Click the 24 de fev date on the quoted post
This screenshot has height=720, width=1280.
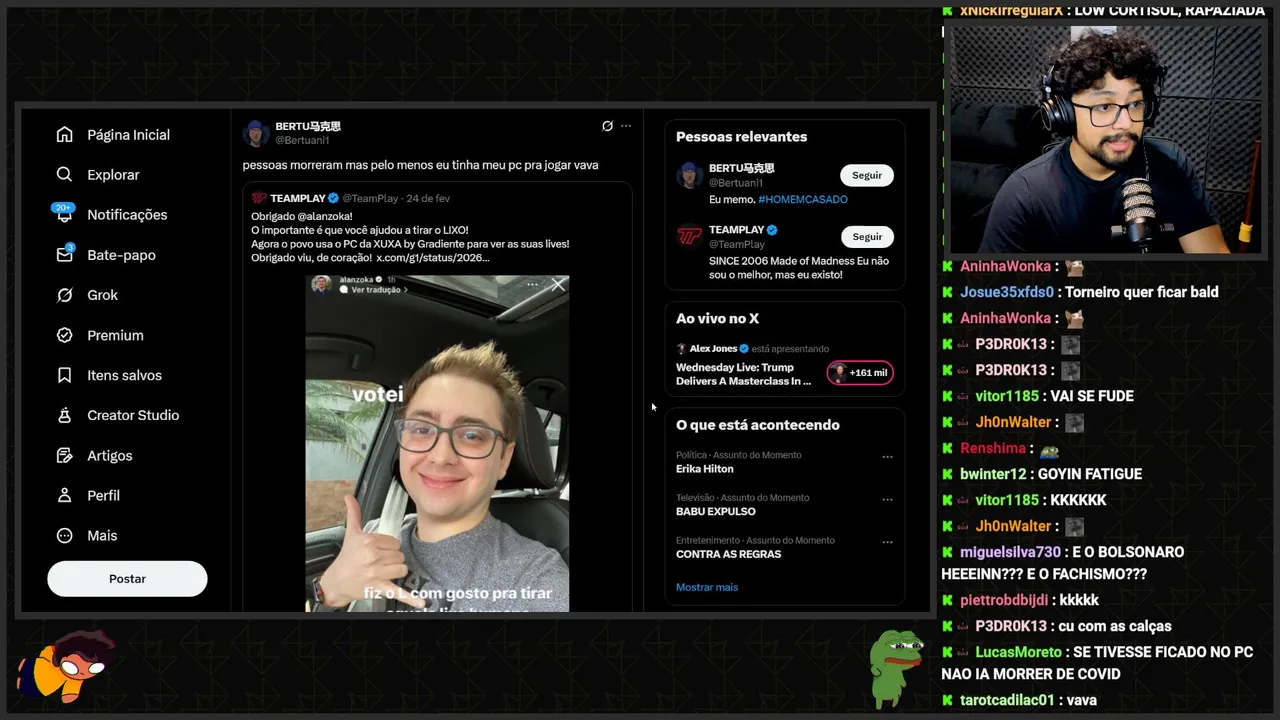[428, 198]
